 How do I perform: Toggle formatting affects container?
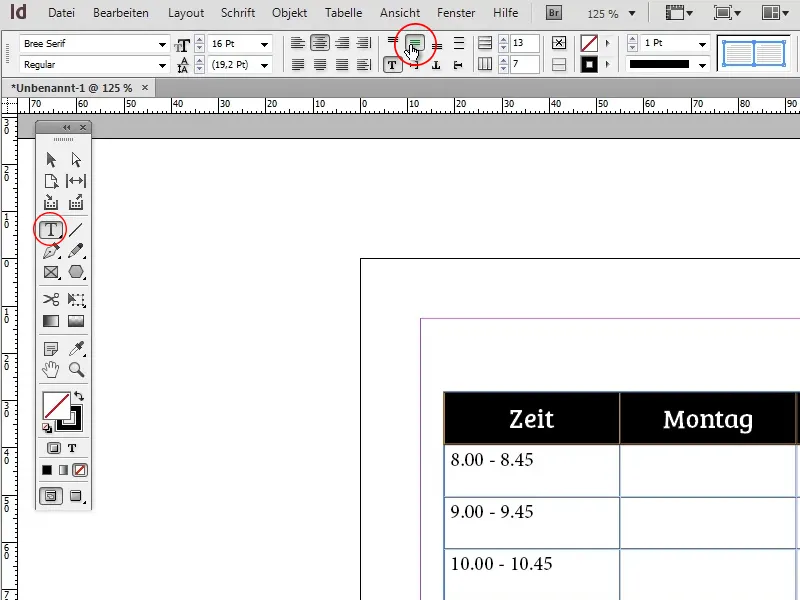54,448
